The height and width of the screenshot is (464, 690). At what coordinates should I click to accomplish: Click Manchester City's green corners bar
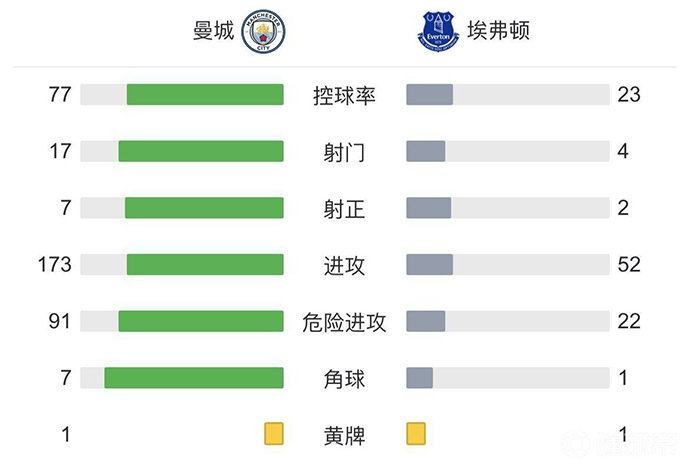coord(194,378)
